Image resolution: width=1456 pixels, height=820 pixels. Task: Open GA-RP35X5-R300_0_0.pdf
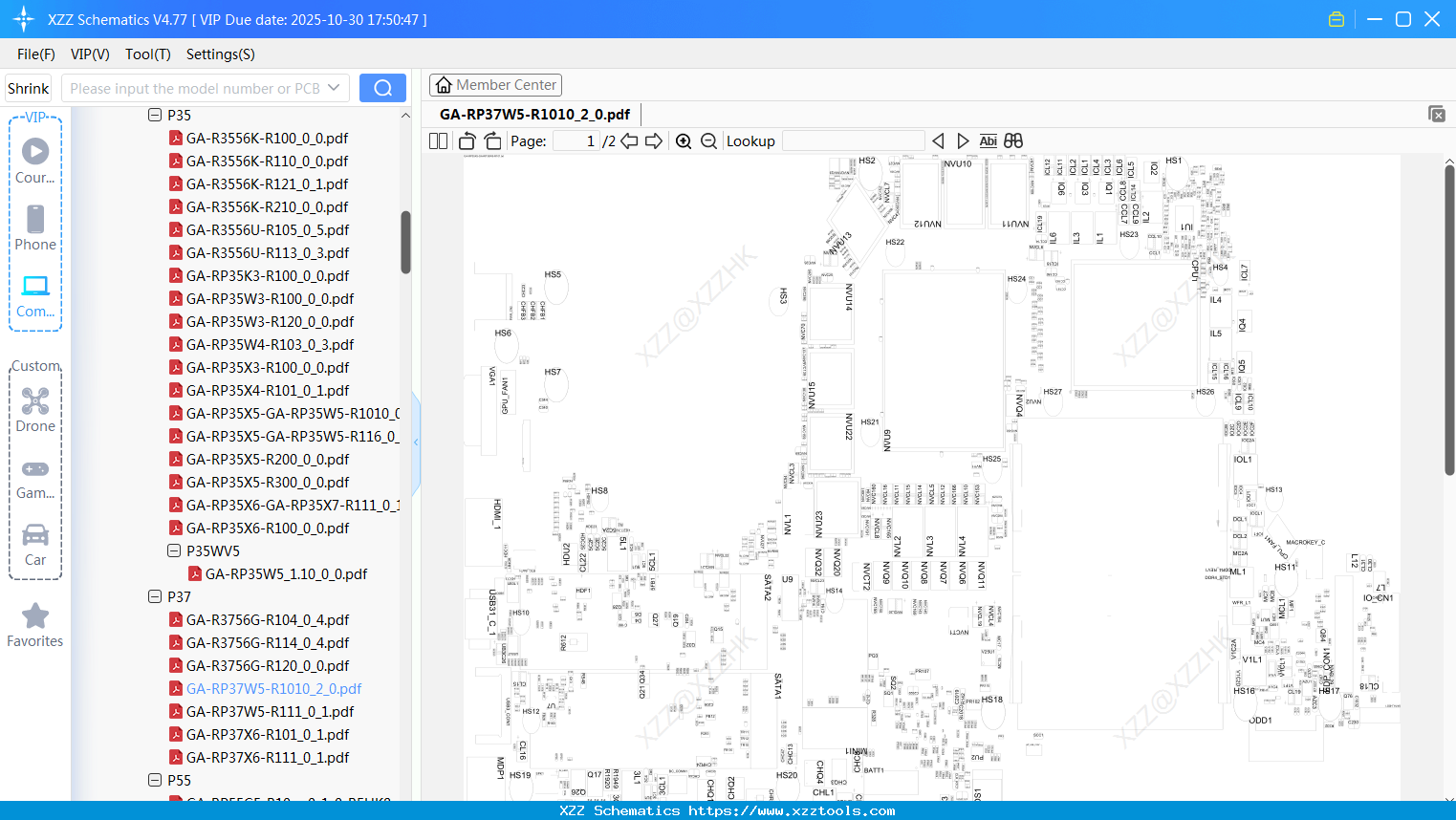[x=268, y=482]
